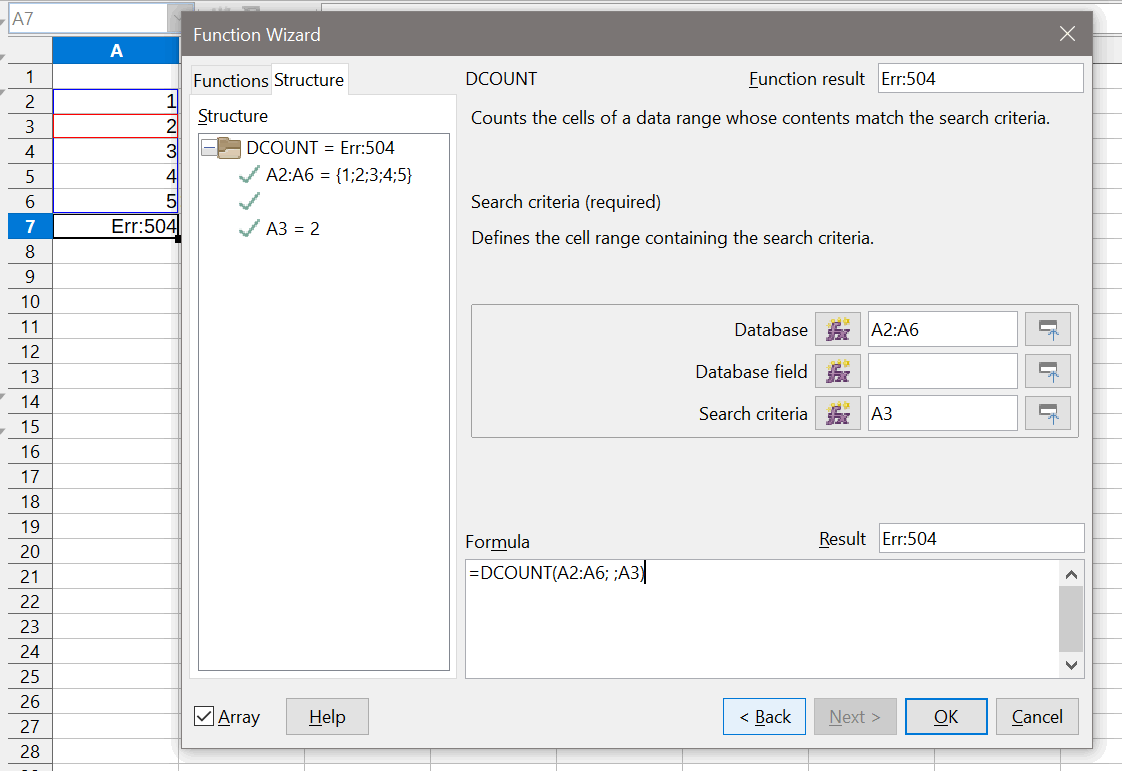Toggle the Array checkbox
This screenshot has height=771, width=1122.
point(204,716)
